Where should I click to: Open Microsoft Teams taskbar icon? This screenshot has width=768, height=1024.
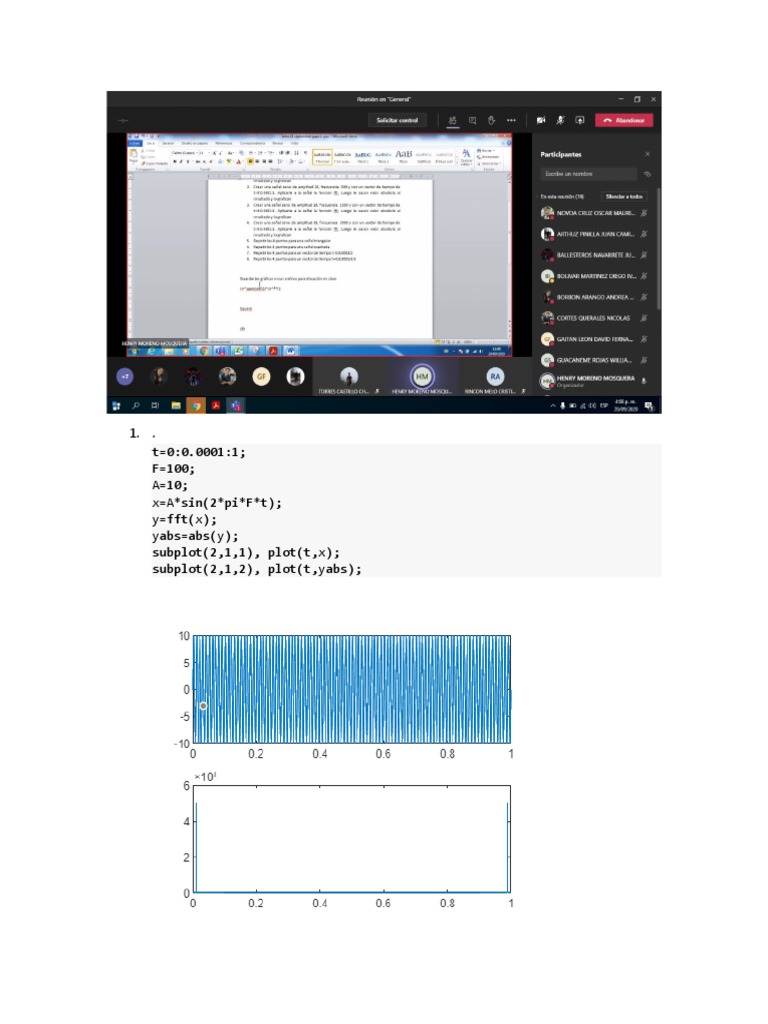point(235,406)
